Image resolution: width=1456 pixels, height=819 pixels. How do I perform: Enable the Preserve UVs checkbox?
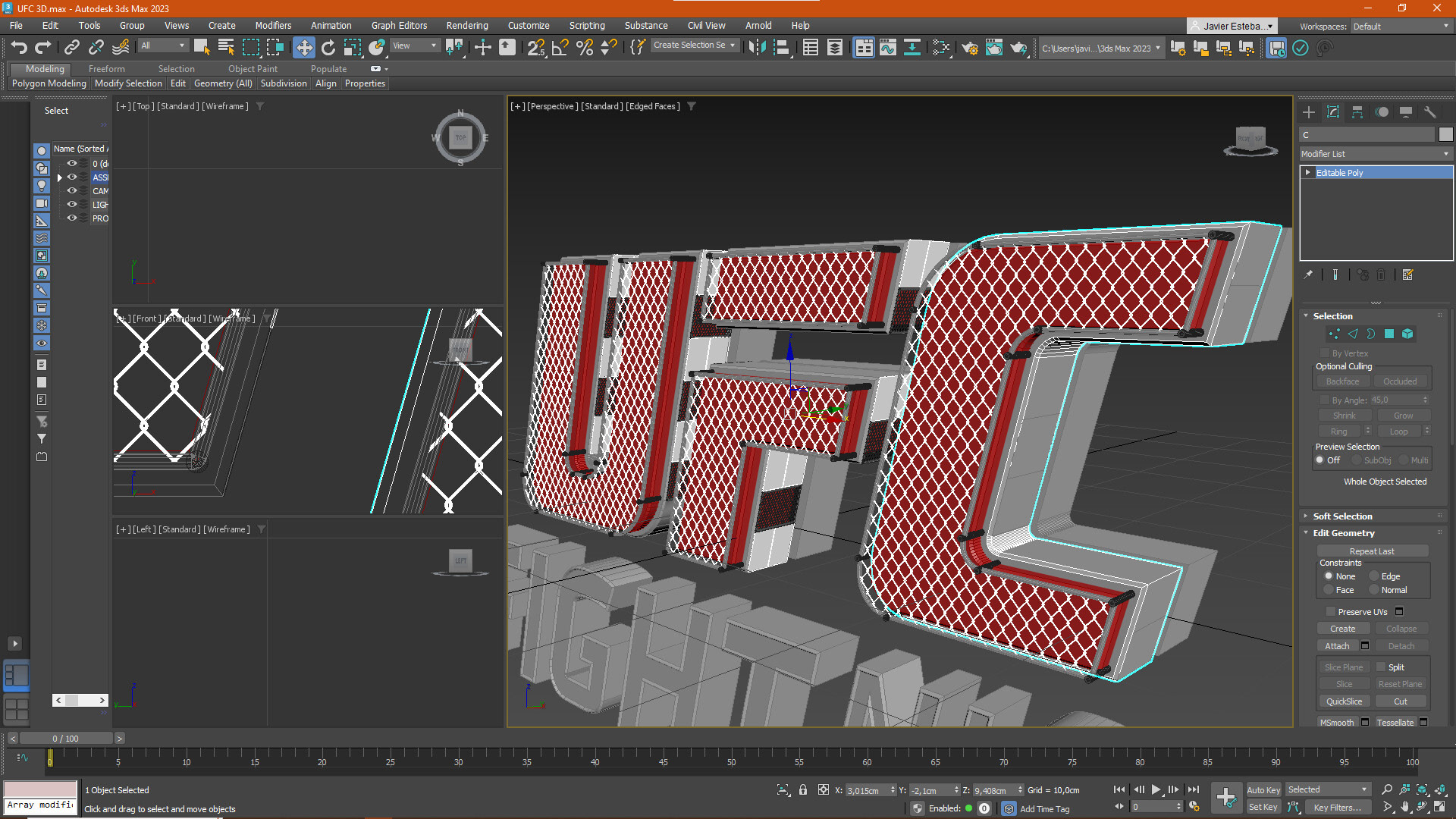coord(1330,611)
